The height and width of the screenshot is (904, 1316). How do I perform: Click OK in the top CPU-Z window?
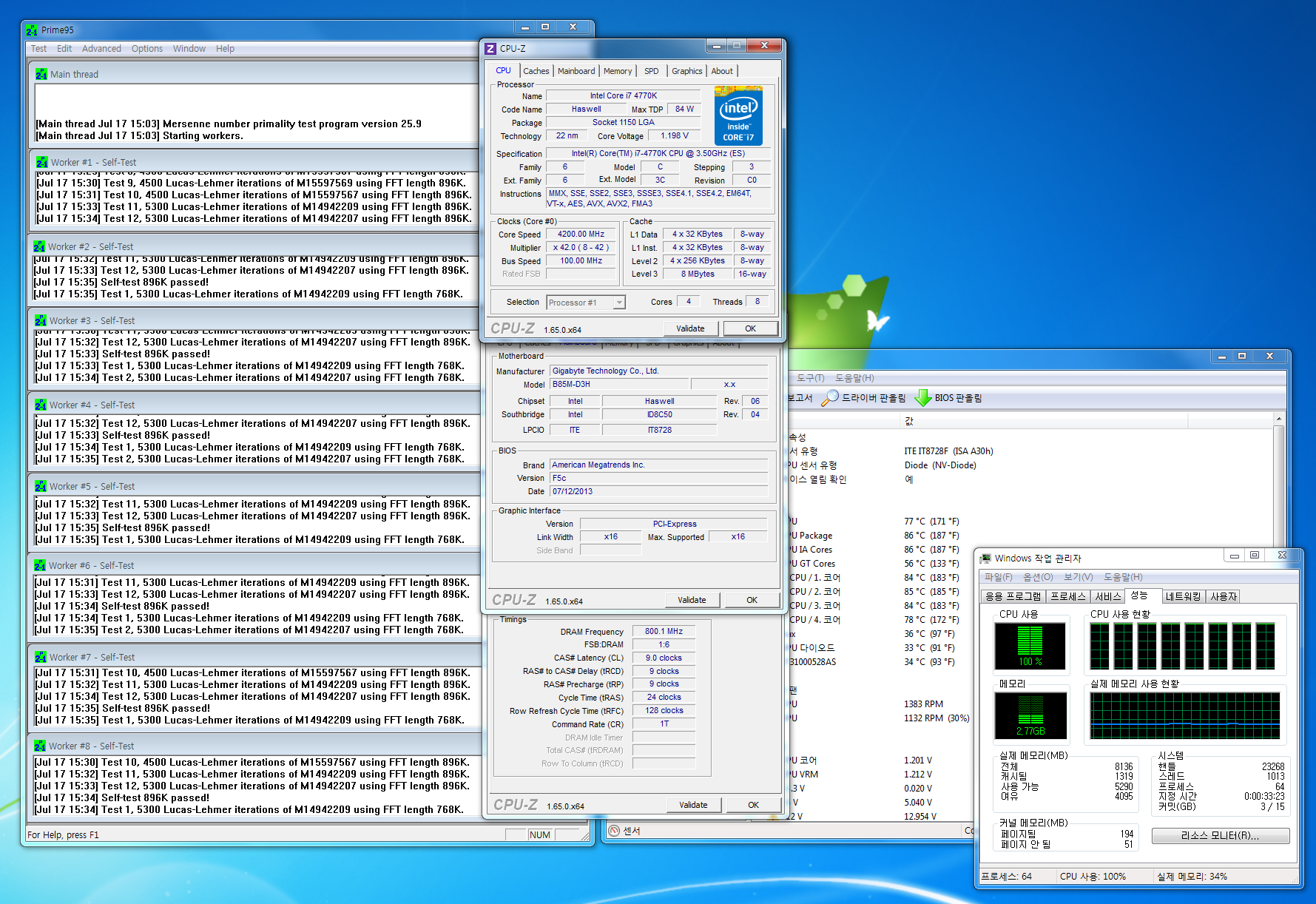coord(750,328)
